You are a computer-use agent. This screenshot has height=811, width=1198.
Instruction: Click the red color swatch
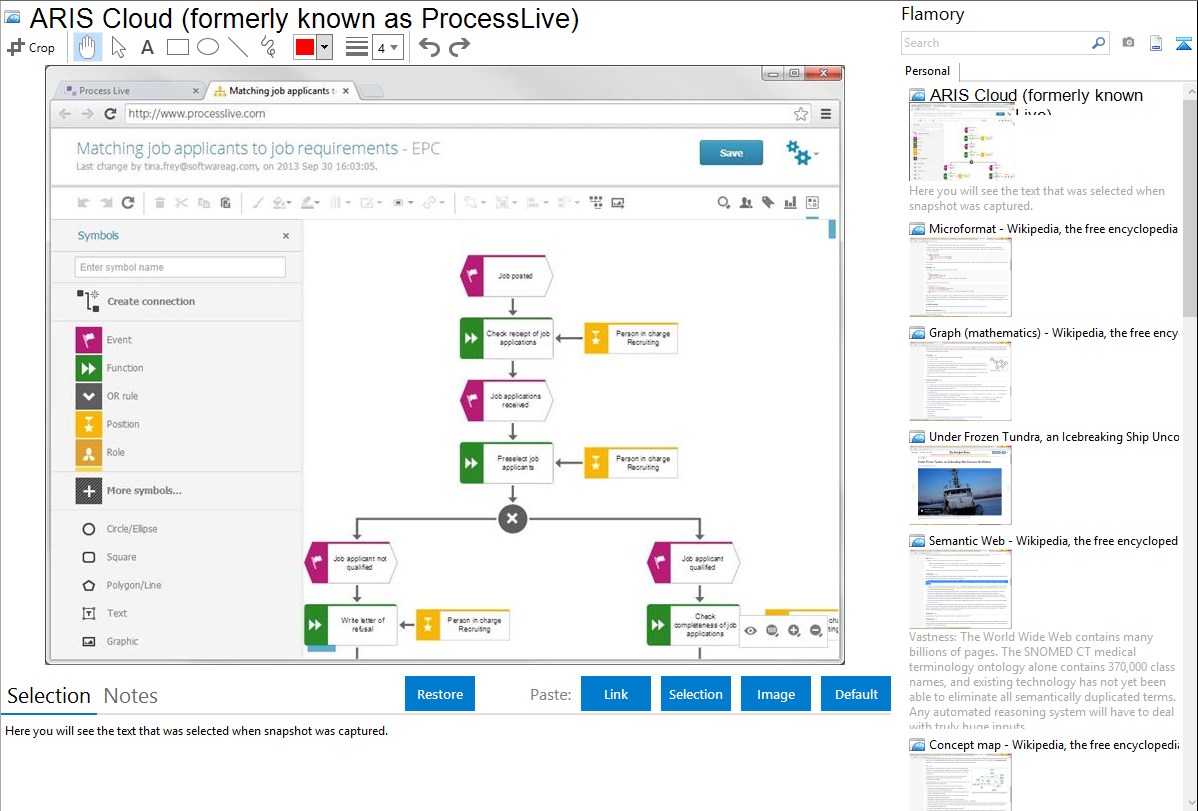pos(305,47)
